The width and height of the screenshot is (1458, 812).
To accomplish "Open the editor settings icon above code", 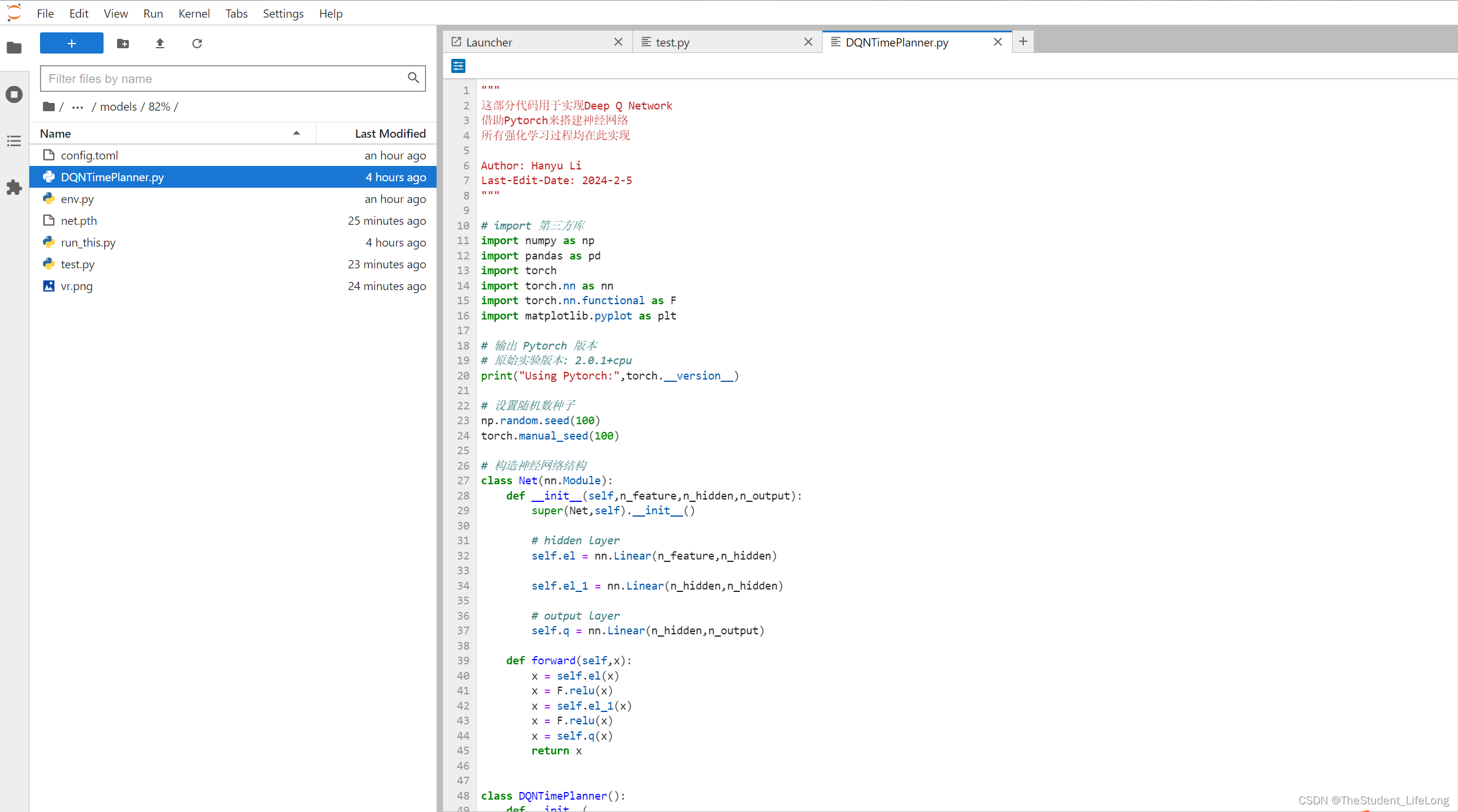I will coord(458,66).
